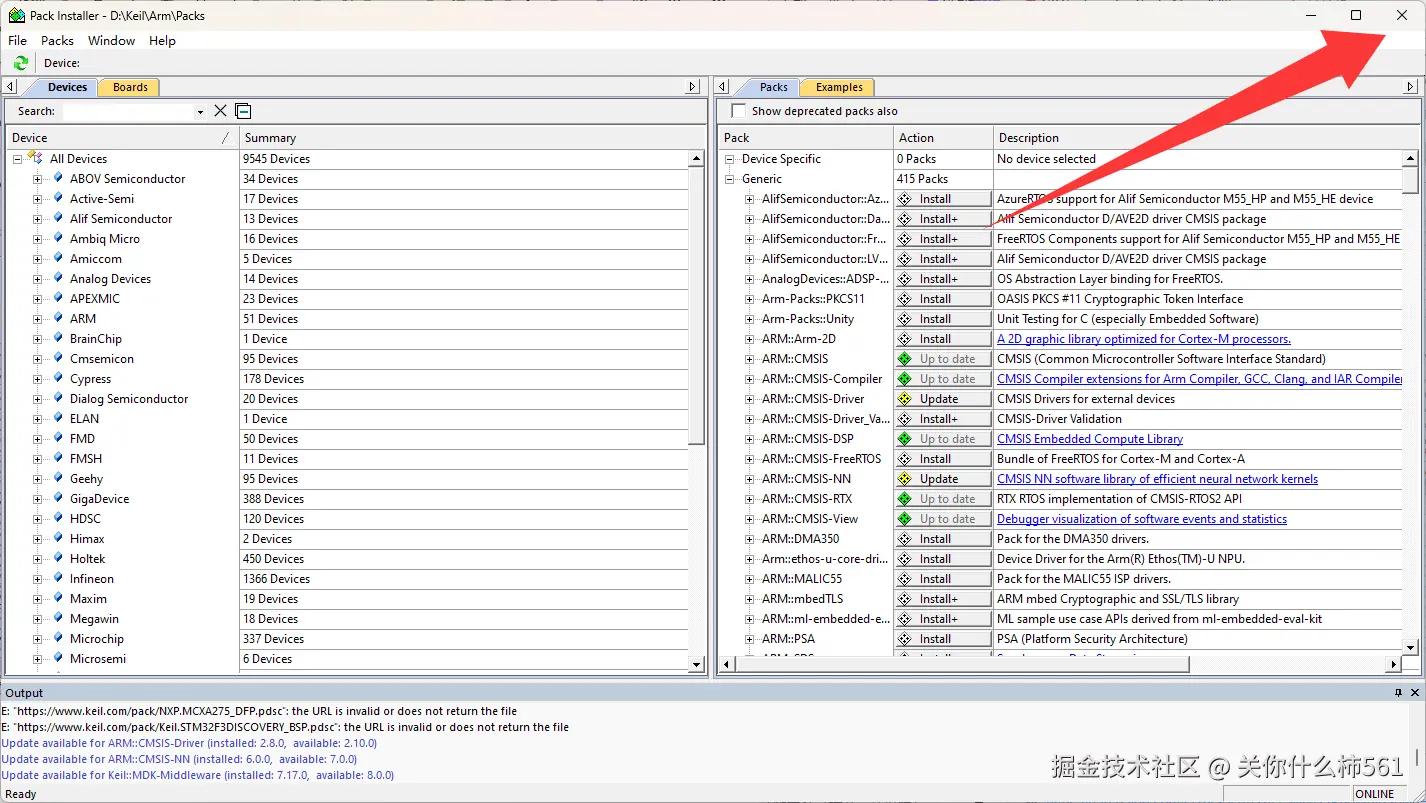The image size is (1426, 803).
Task: Click Install+ for ARM::mbedTLS pack
Action: point(943,599)
